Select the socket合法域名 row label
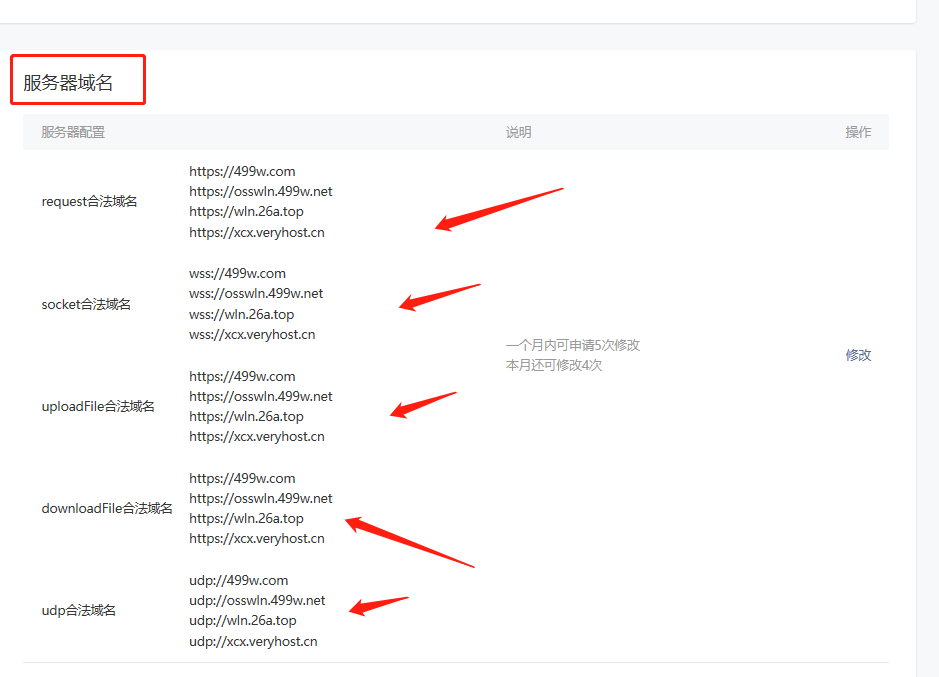939x677 pixels. (86, 304)
